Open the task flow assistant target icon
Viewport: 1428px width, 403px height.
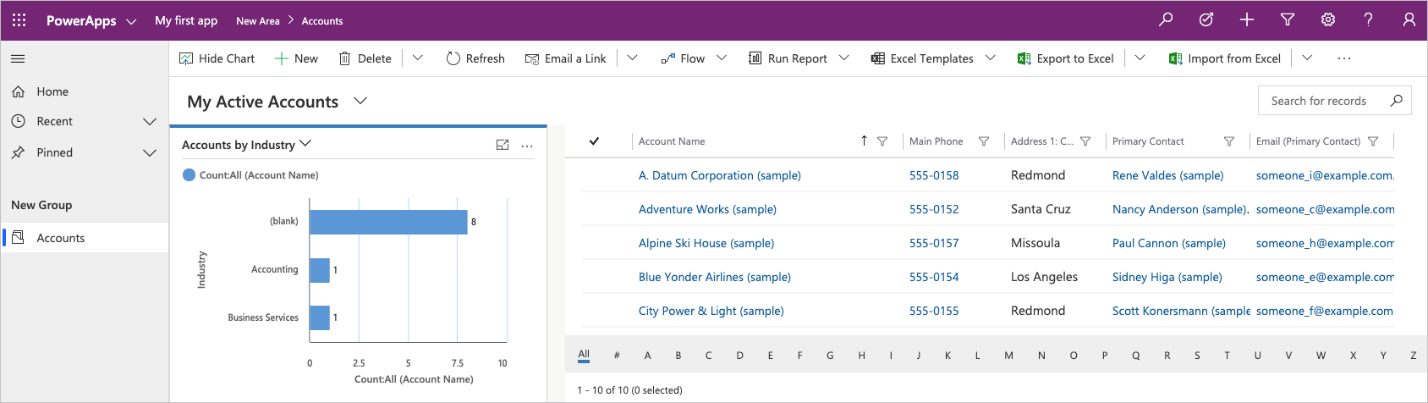1206,20
